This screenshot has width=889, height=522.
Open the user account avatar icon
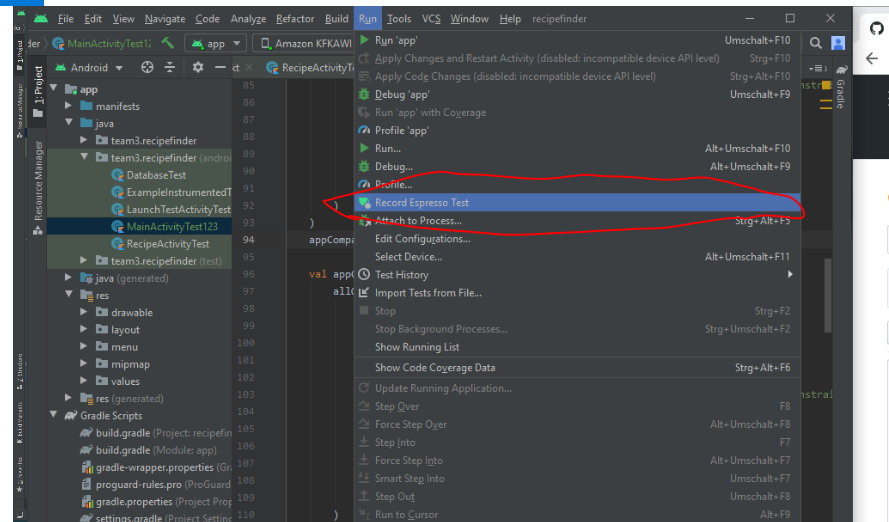[x=838, y=43]
